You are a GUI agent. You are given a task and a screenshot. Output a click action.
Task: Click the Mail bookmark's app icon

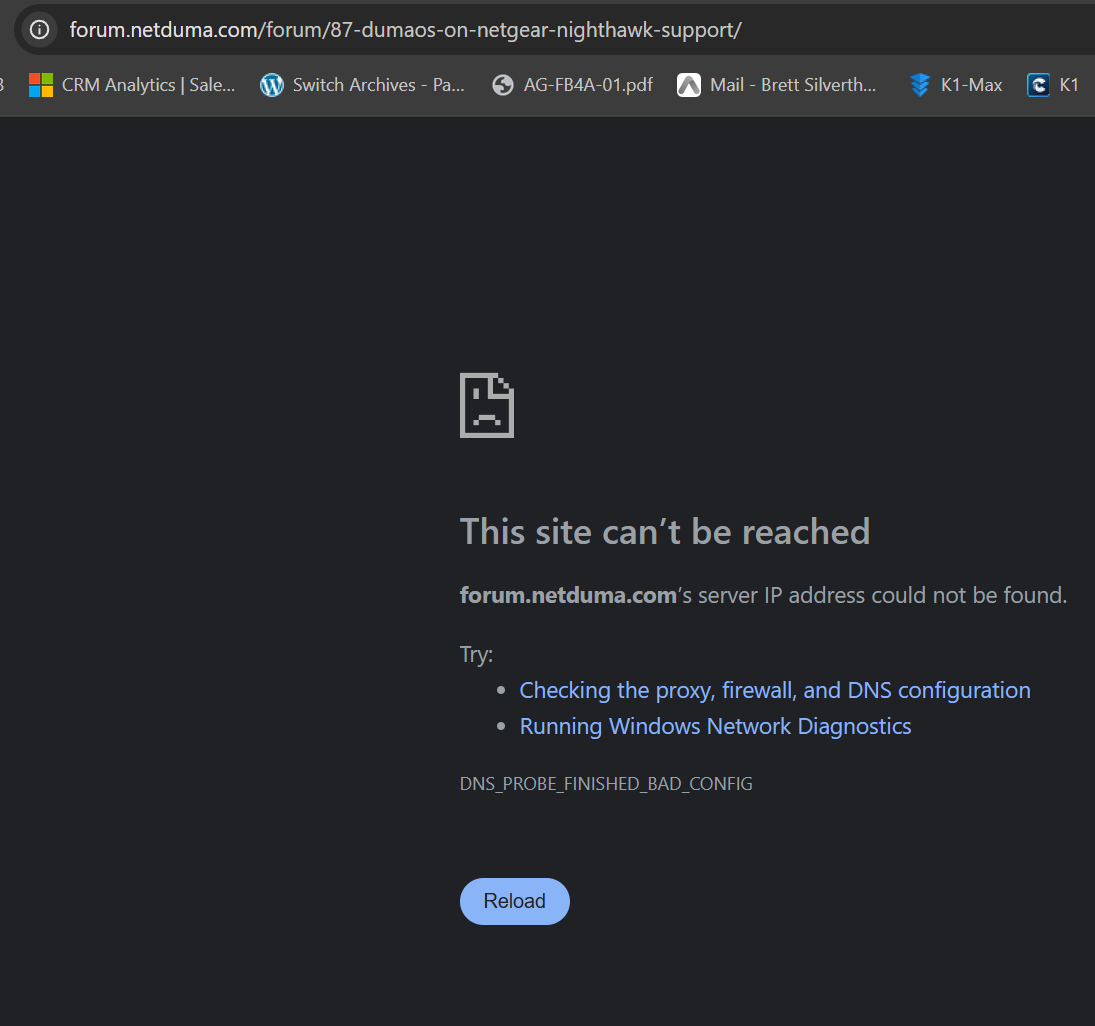689,85
